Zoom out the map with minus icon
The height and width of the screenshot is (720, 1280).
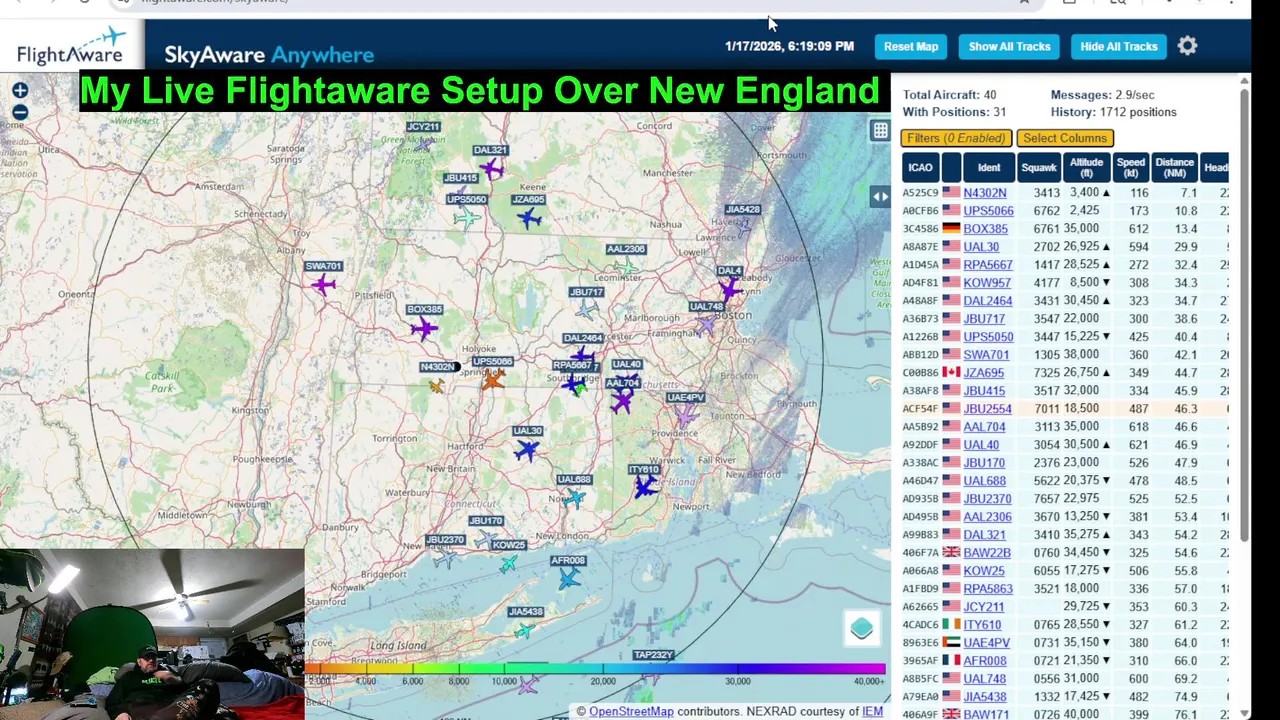20,113
